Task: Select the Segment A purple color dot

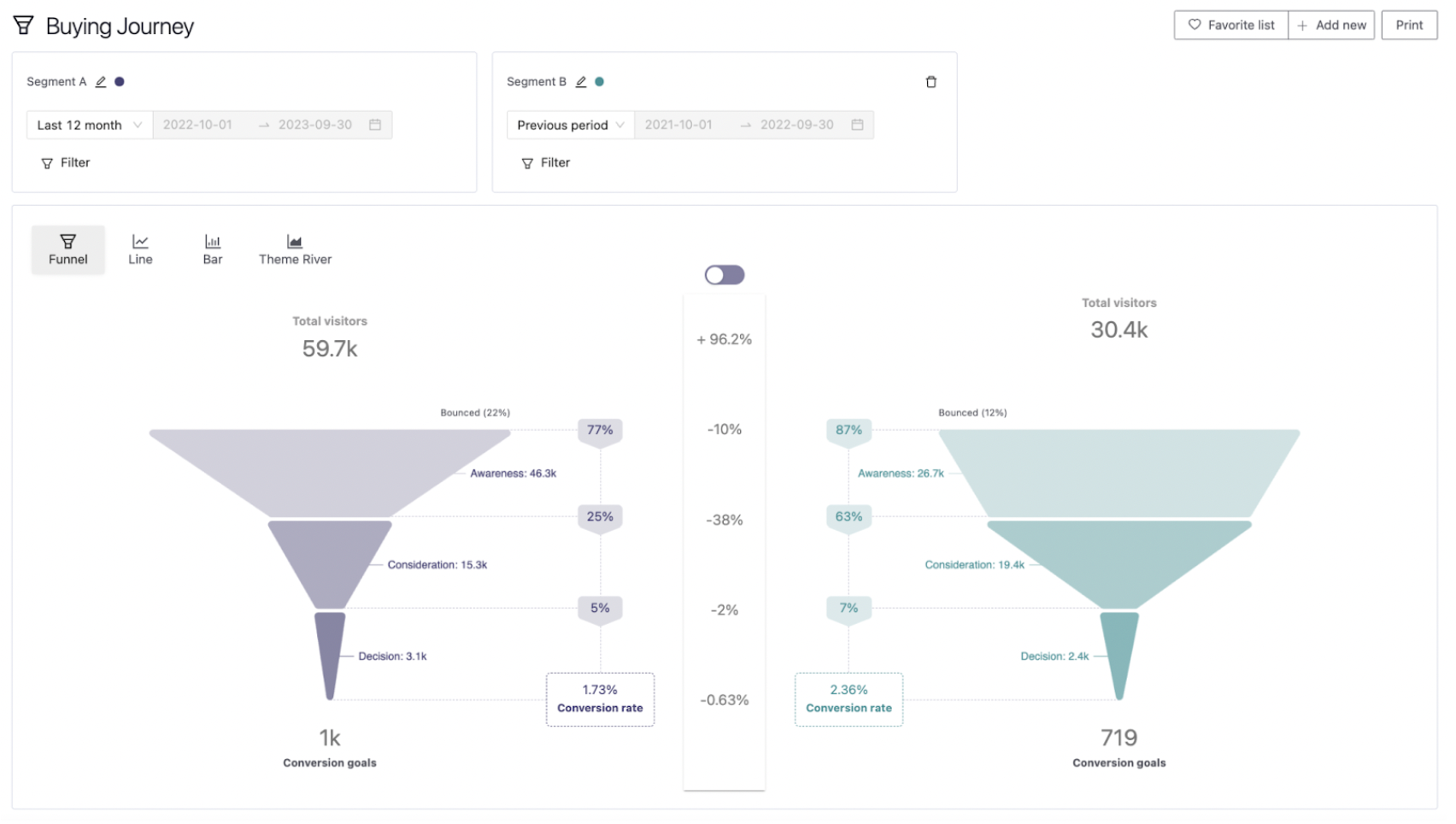Action: (x=120, y=80)
